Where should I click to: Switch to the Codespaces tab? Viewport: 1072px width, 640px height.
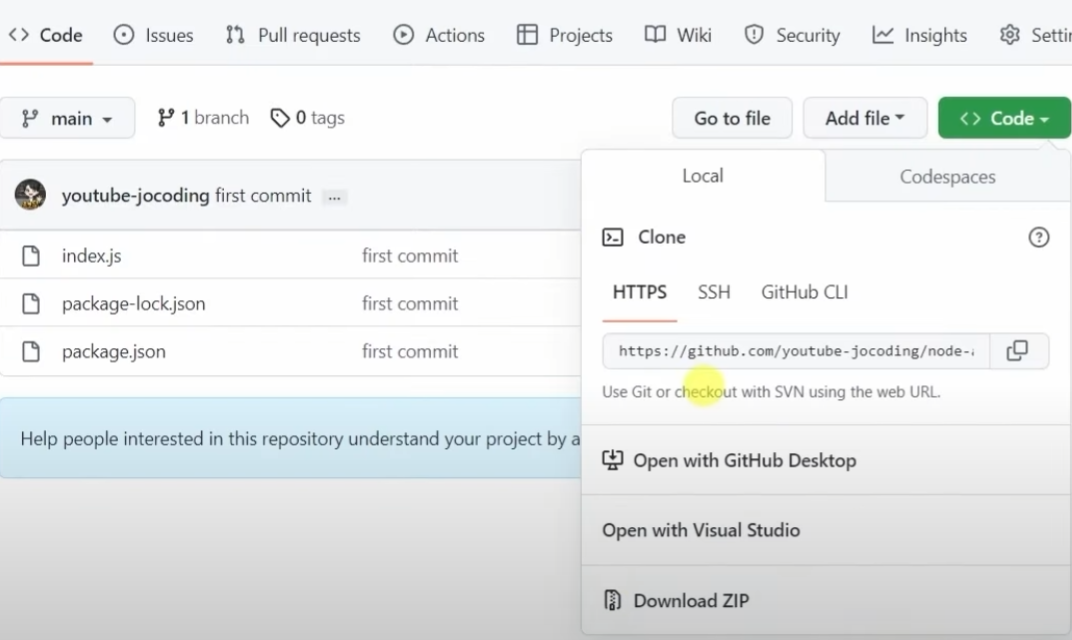pyautogui.click(x=948, y=176)
